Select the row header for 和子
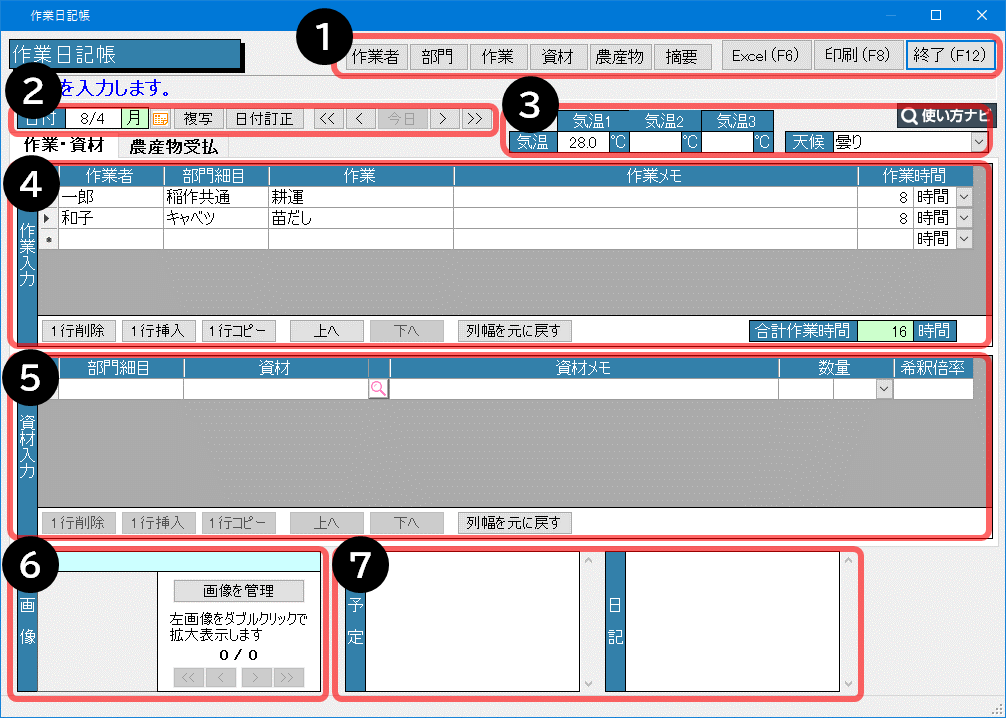This screenshot has height=718, width=1006. point(47,218)
